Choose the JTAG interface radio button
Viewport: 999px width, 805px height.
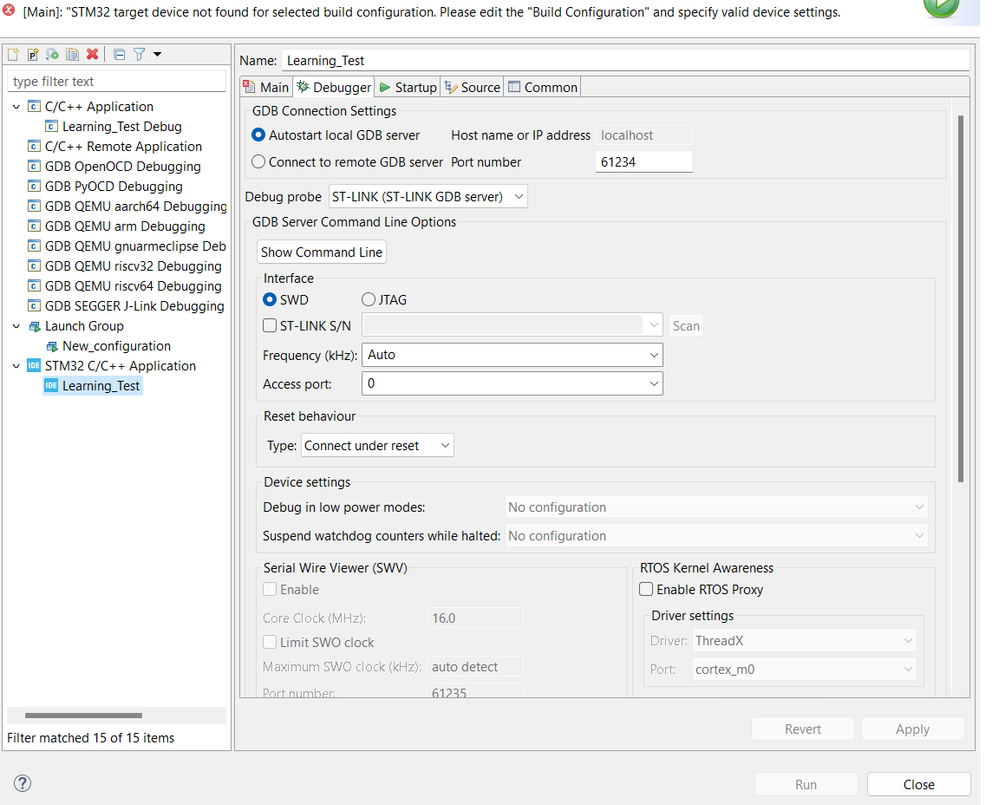[x=369, y=300]
